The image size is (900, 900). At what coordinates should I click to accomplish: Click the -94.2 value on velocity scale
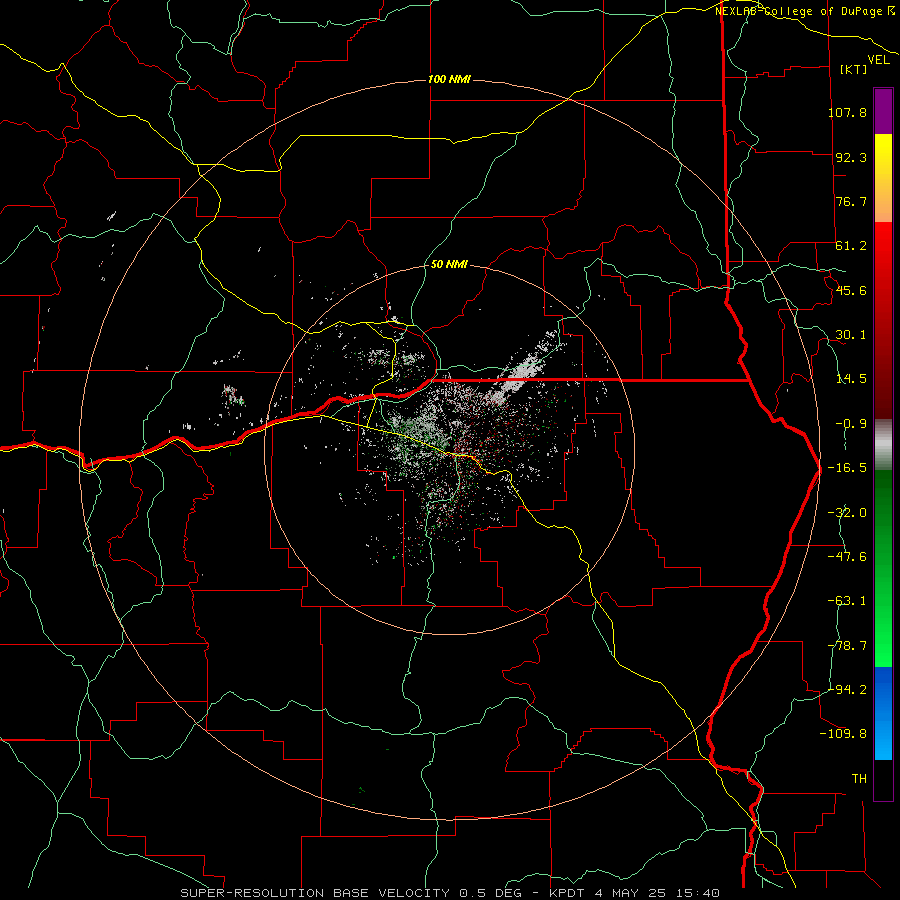pos(847,689)
